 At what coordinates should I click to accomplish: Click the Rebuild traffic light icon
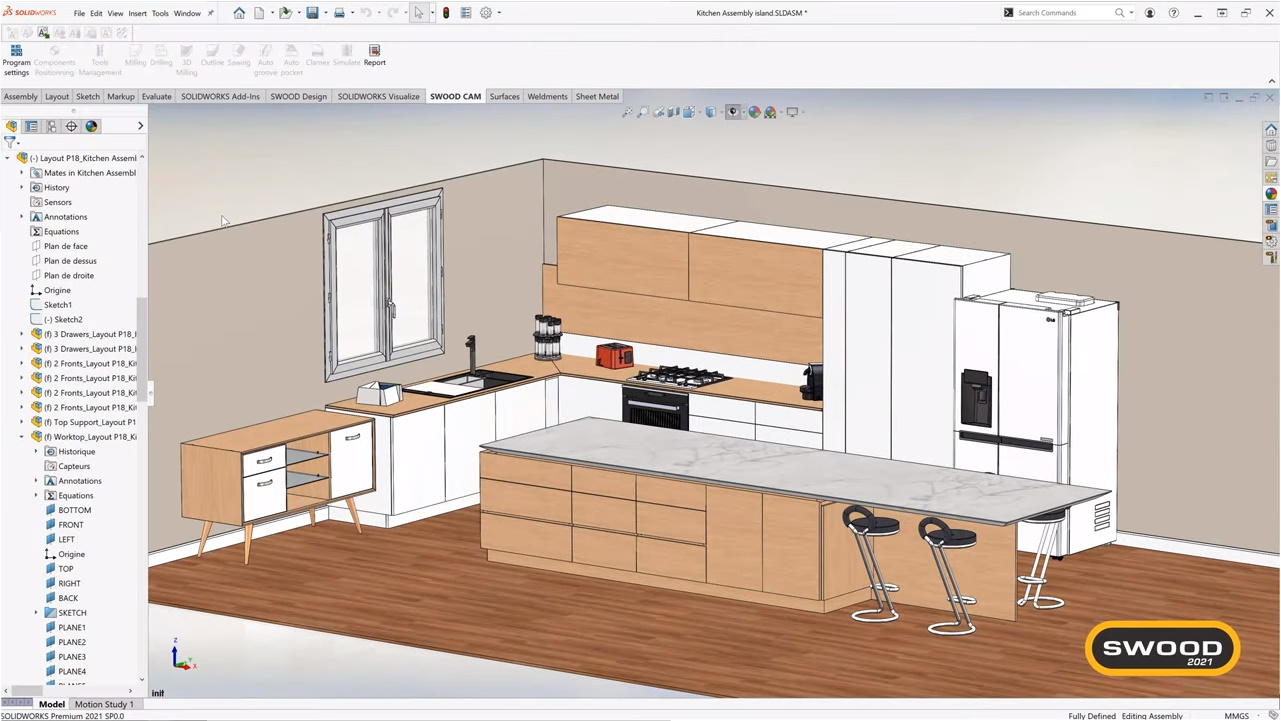[x=446, y=13]
